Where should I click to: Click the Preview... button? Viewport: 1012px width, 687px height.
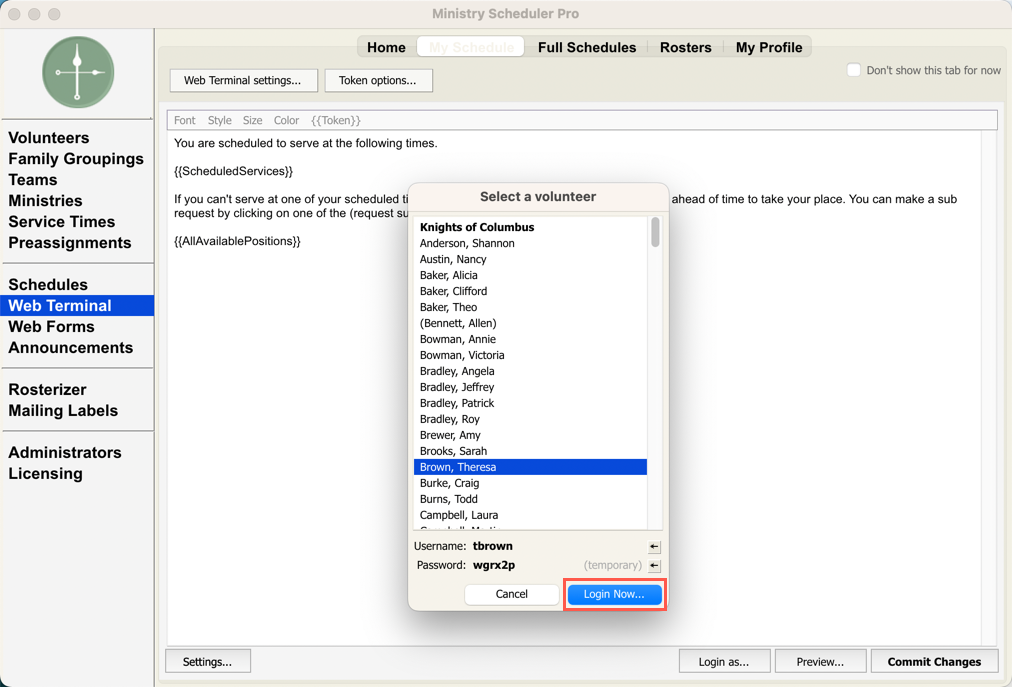(820, 662)
